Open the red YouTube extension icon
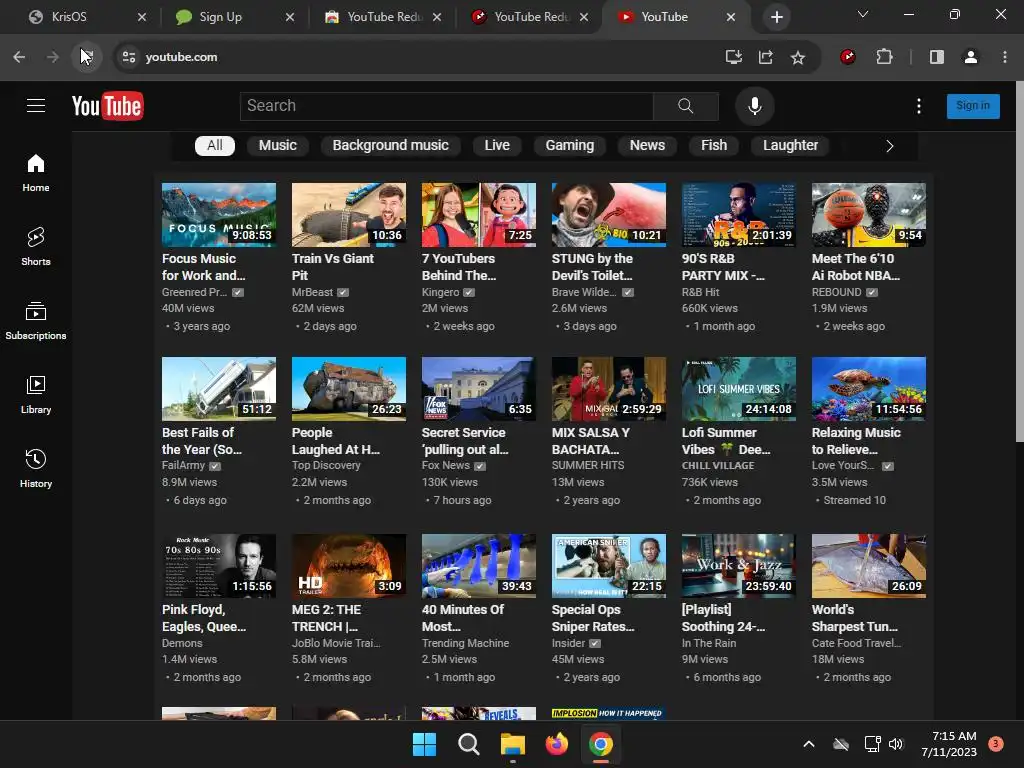The image size is (1024, 768). tap(848, 57)
